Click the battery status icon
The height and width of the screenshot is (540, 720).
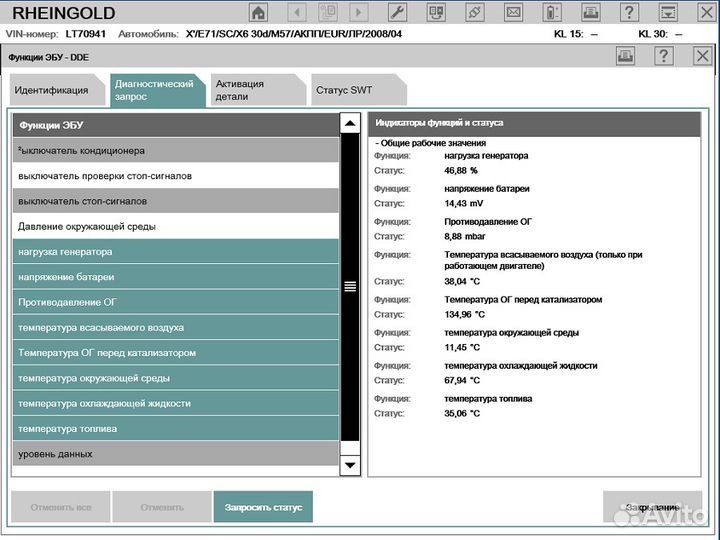point(552,12)
